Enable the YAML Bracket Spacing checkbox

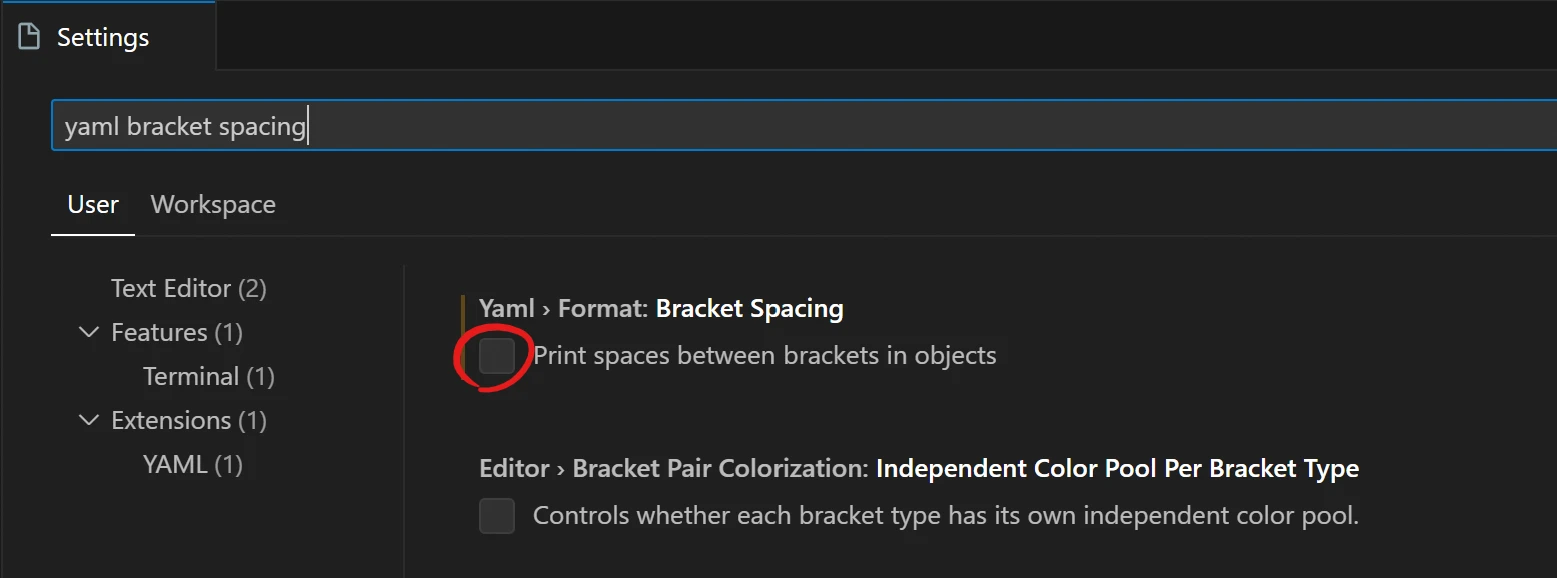coord(497,356)
